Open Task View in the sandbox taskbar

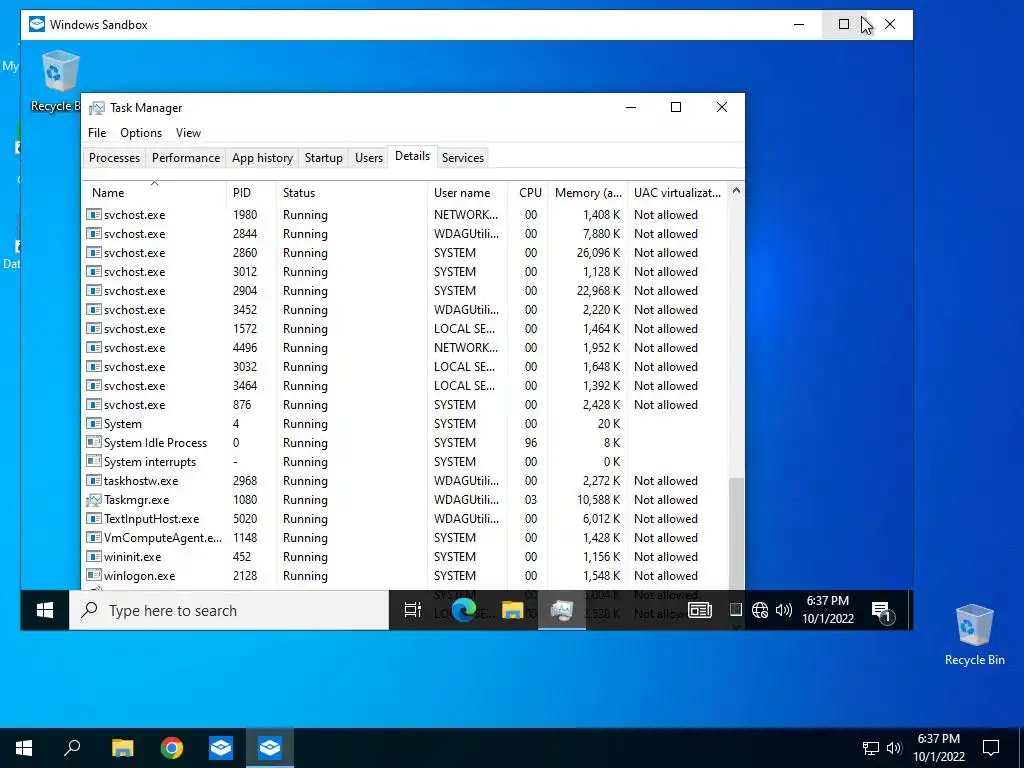(x=413, y=610)
